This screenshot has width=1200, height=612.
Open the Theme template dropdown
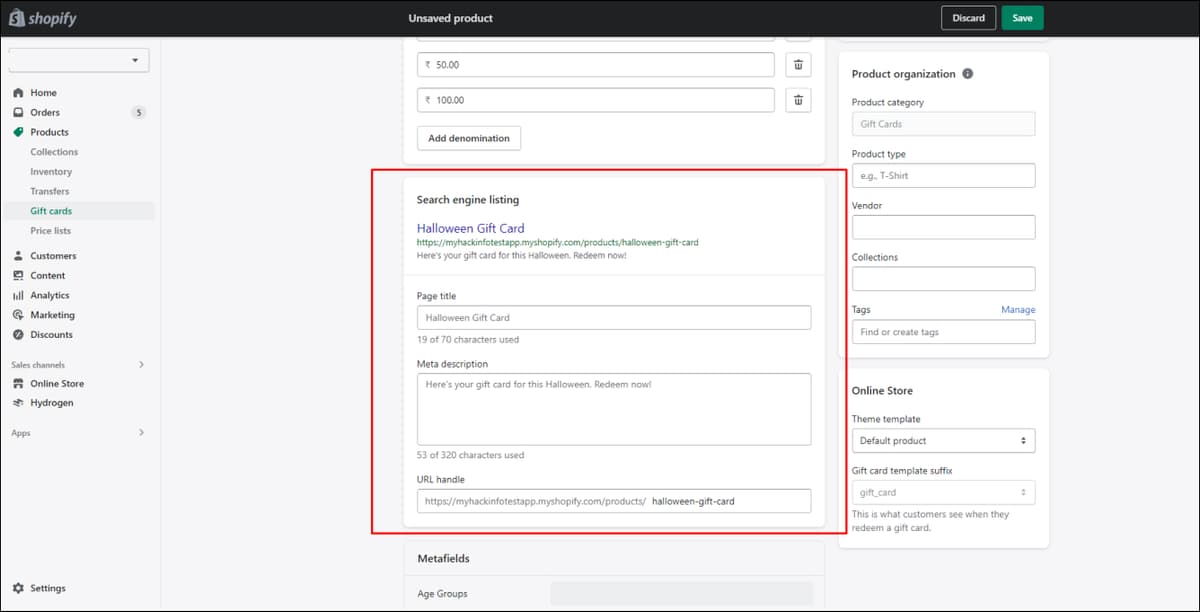pos(943,440)
